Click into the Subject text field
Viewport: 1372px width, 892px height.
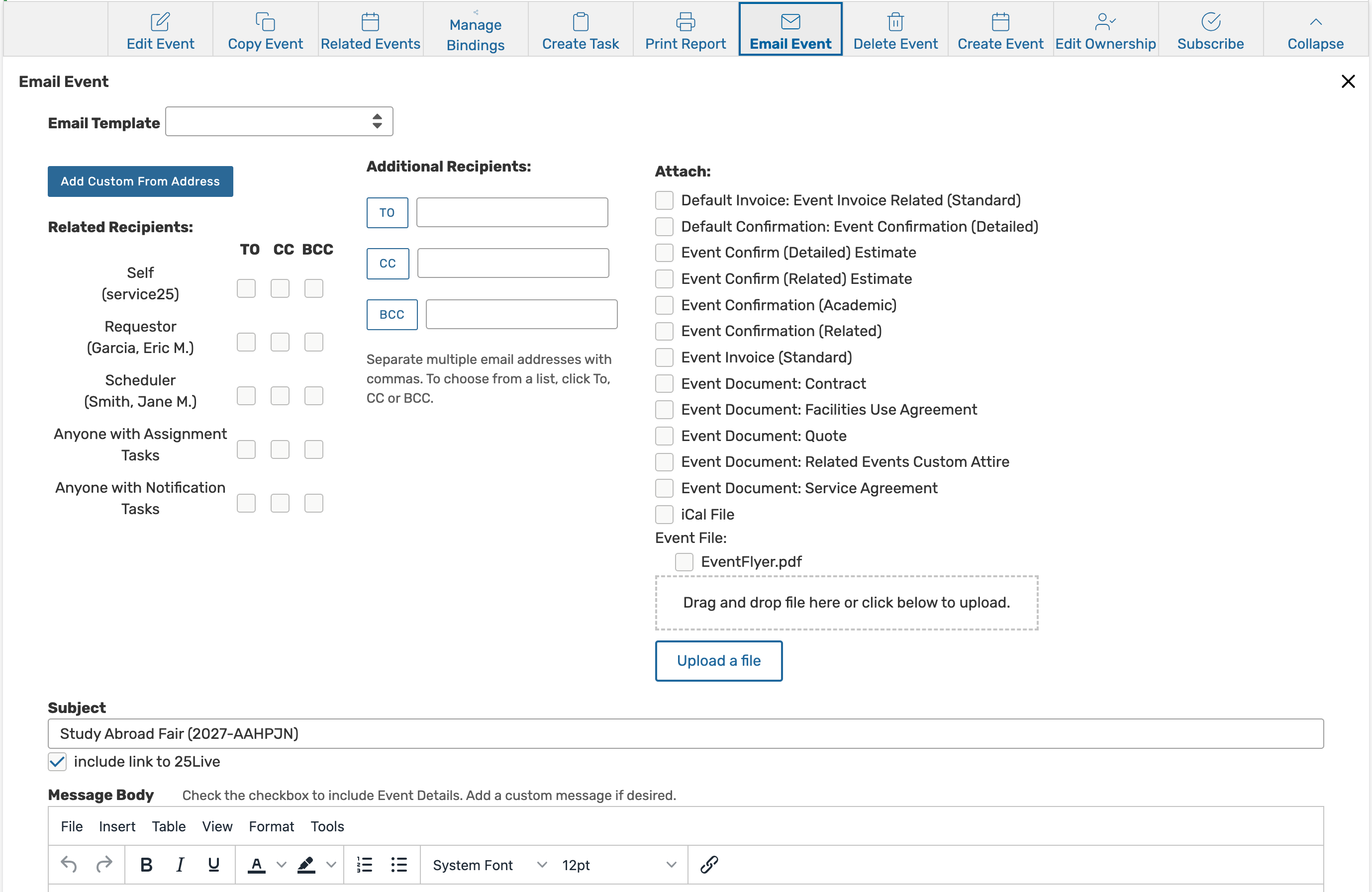pos(685,733)
